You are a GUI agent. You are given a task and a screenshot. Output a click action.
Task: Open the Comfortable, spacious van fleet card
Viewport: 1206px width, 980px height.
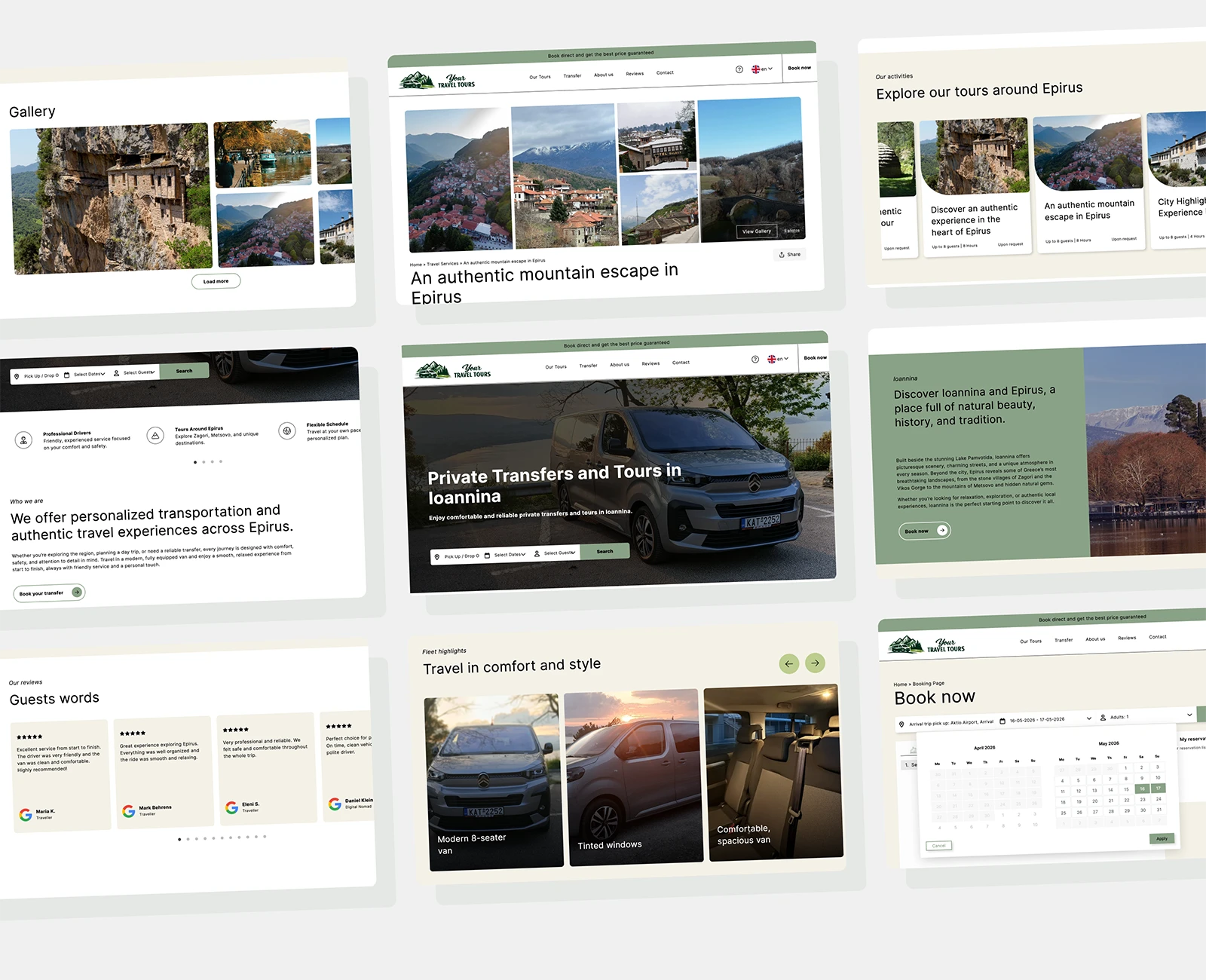pyautogui.click(x=773, y=773)
